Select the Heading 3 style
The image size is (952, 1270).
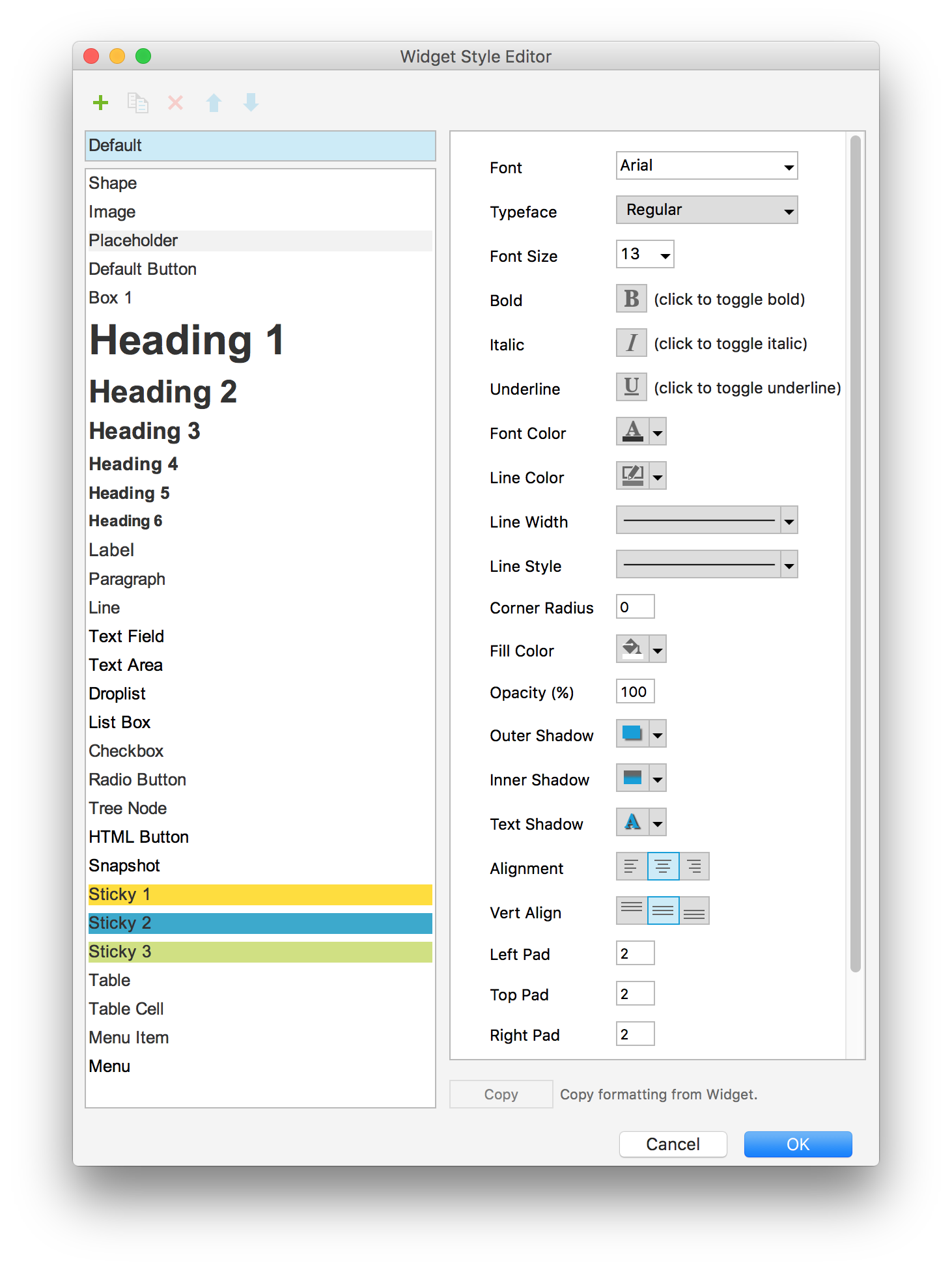(x=260, y=430)
